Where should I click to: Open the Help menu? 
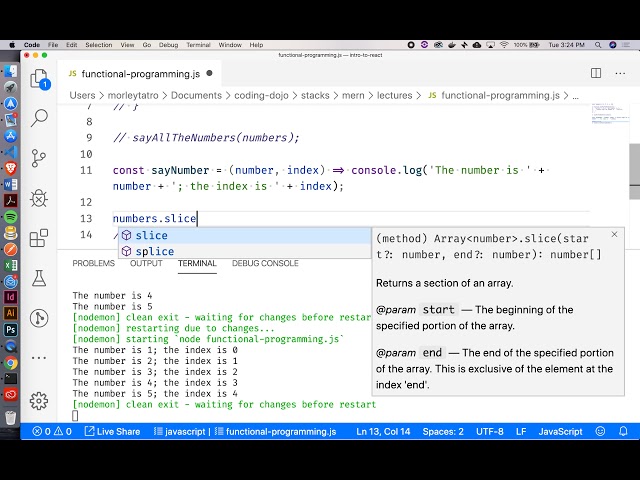[256, 45]
